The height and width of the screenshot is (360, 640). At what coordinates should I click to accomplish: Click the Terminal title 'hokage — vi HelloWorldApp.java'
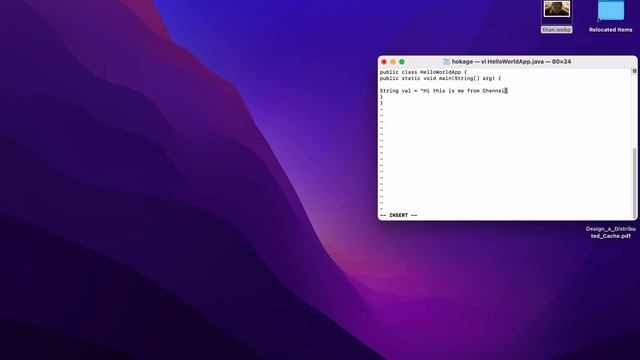[x=511, y=62]
